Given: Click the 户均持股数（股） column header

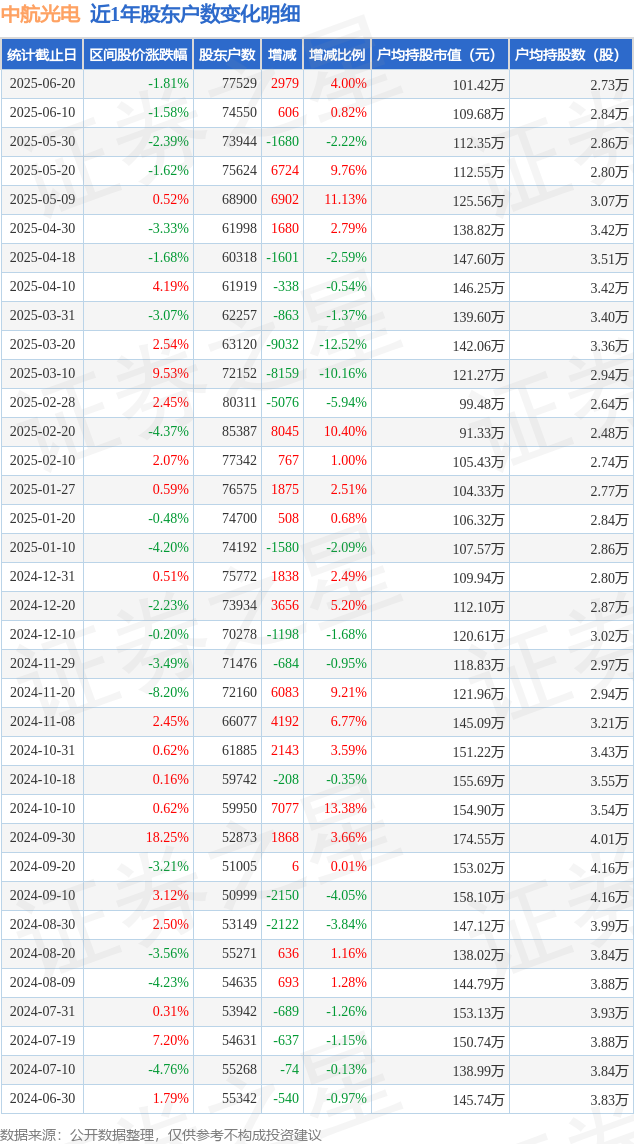Looking at the screenshot, I should (x=571, y=55).
